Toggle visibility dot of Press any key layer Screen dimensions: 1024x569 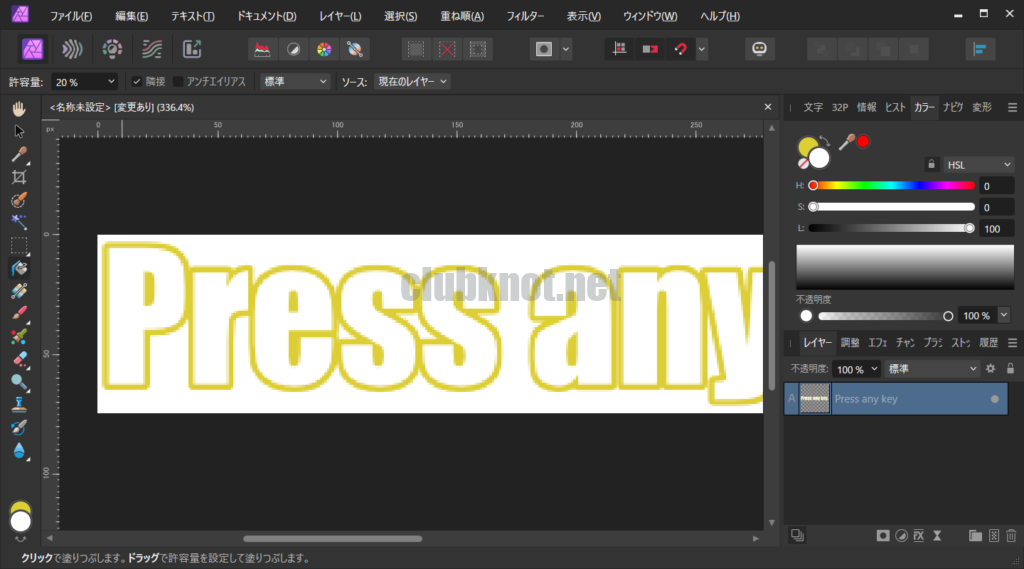point(994,399)
